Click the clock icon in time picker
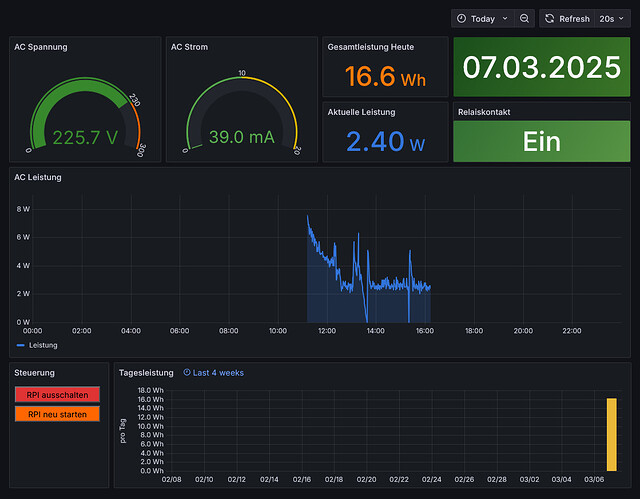The image size is (640, 499). [x=461, y=19]
